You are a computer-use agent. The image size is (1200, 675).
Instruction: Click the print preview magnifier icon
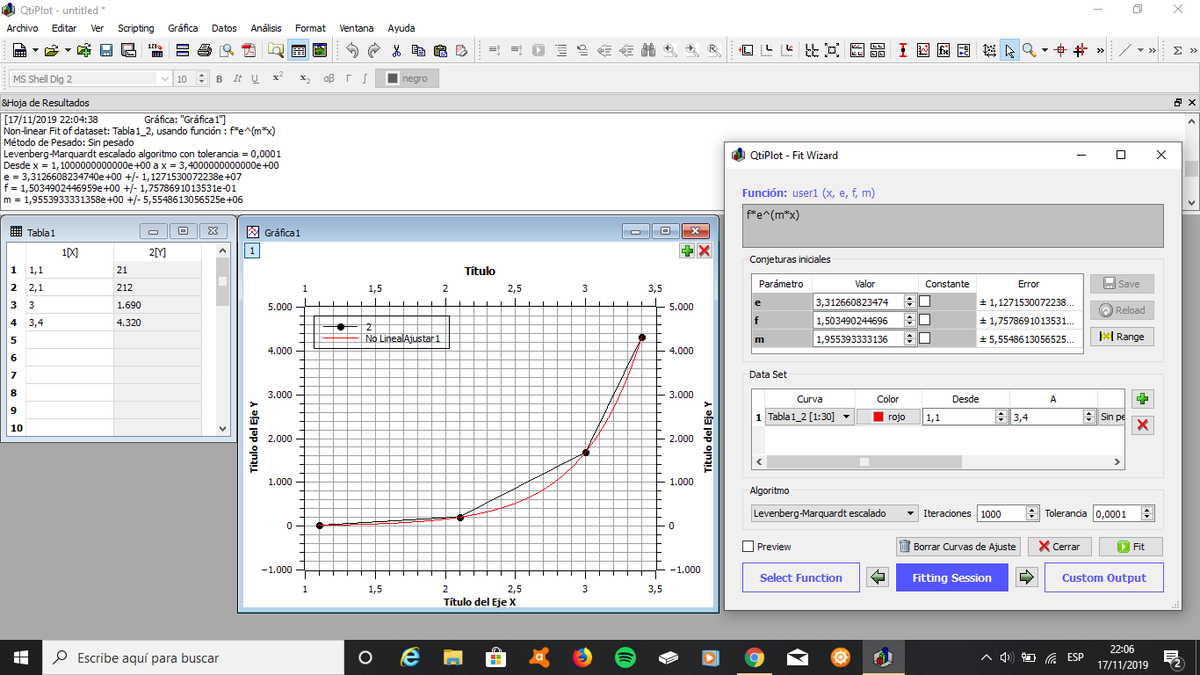227,50
